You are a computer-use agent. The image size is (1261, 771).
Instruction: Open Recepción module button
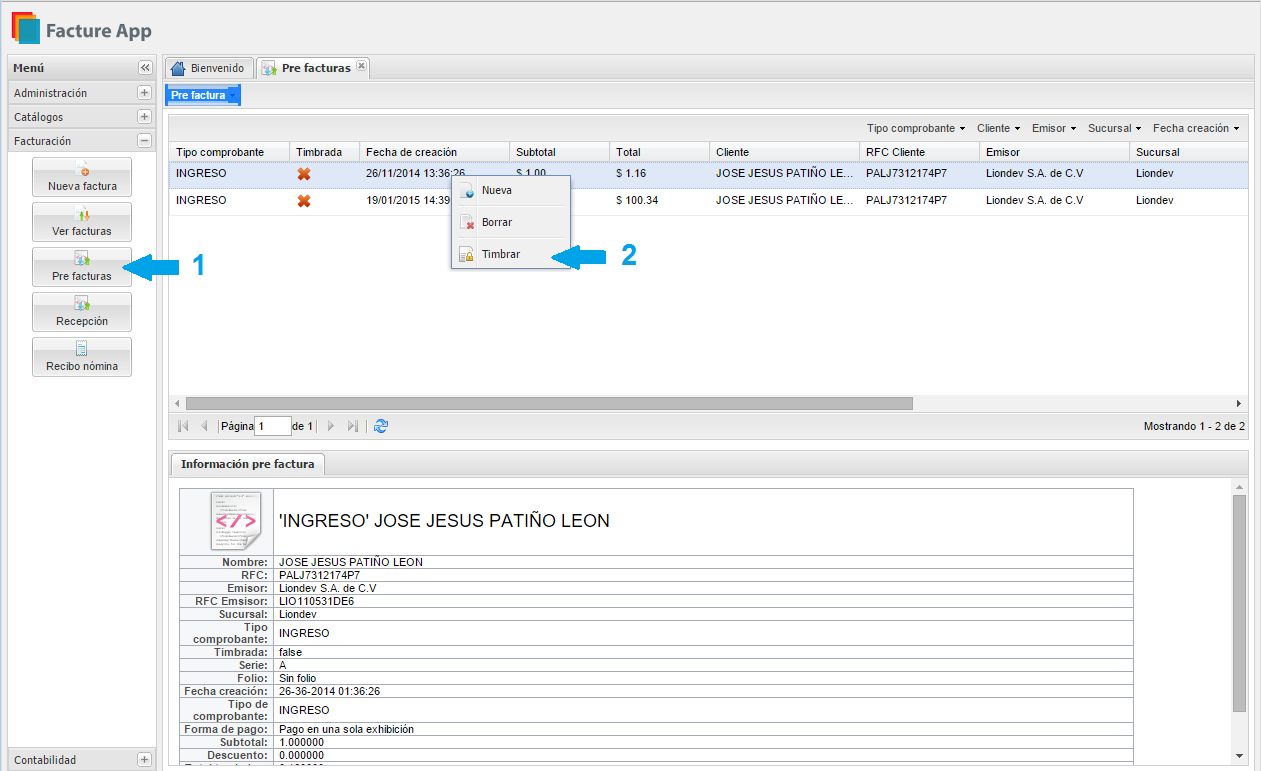[82, 312]
